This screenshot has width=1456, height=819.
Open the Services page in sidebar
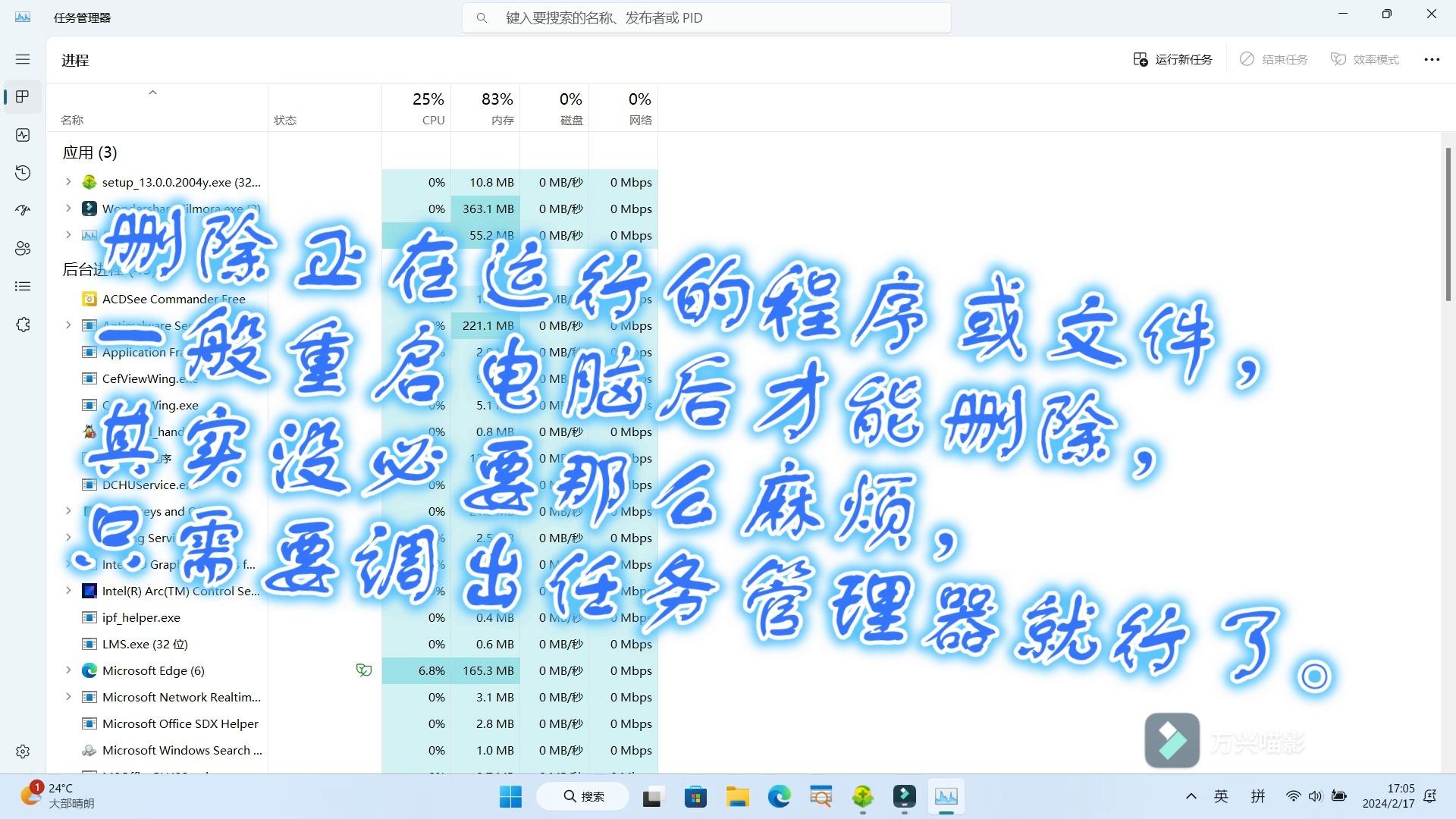point(23,325)
